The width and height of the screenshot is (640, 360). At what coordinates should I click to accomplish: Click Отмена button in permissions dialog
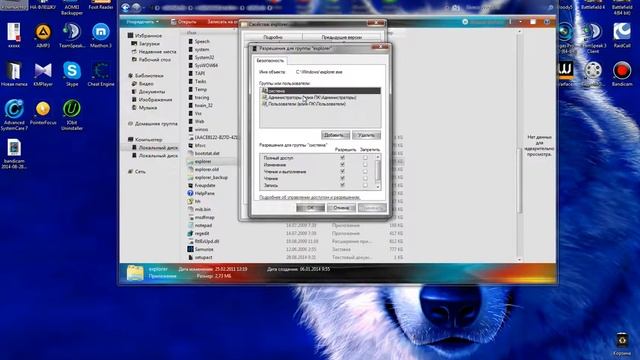pyautogui.click(x=341, y=208)
